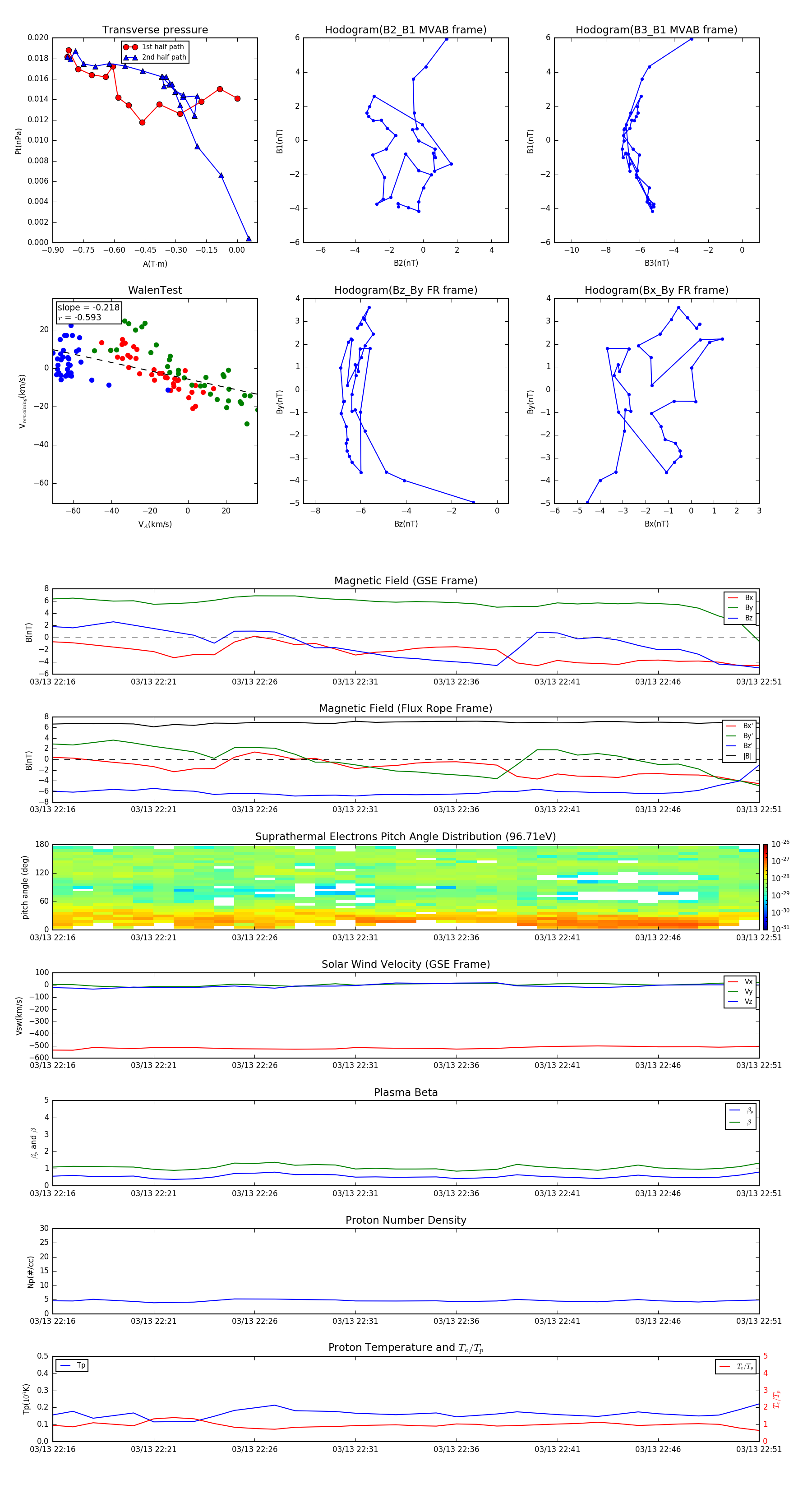812x1489 pixels.
Task: Click the '1st half path' legend entry
Action: [x=154, y=47]
